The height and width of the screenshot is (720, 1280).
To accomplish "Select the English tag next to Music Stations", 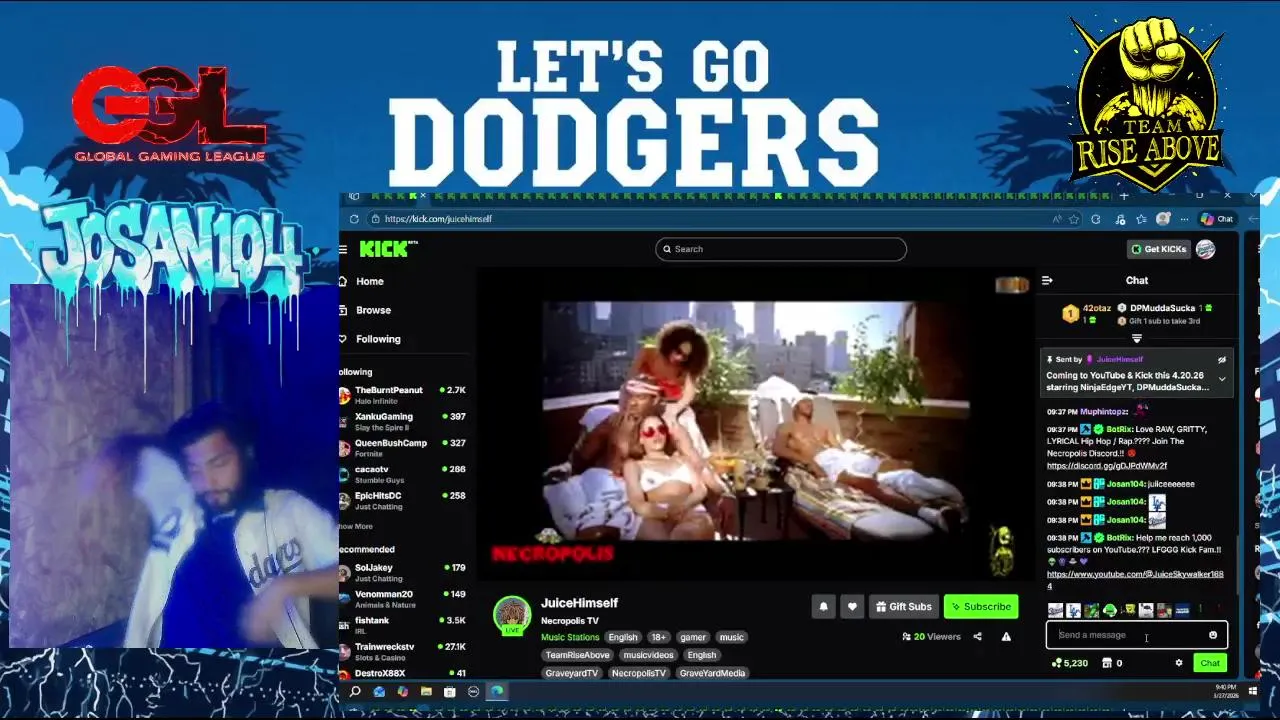I will tap(623, 637).
